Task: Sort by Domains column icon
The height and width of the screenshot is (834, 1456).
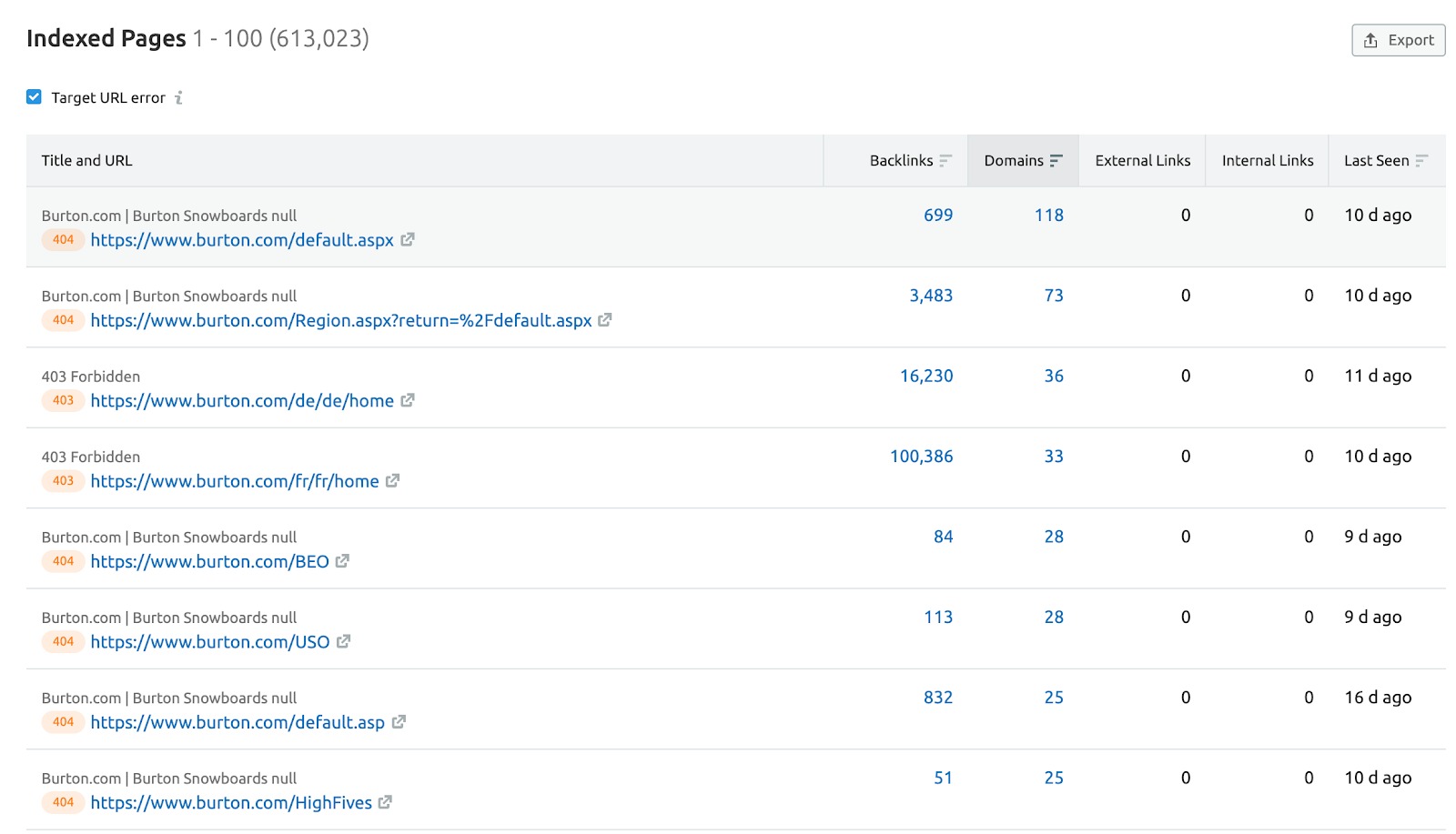Action: pyautogui.click(x=1056, y=160)
